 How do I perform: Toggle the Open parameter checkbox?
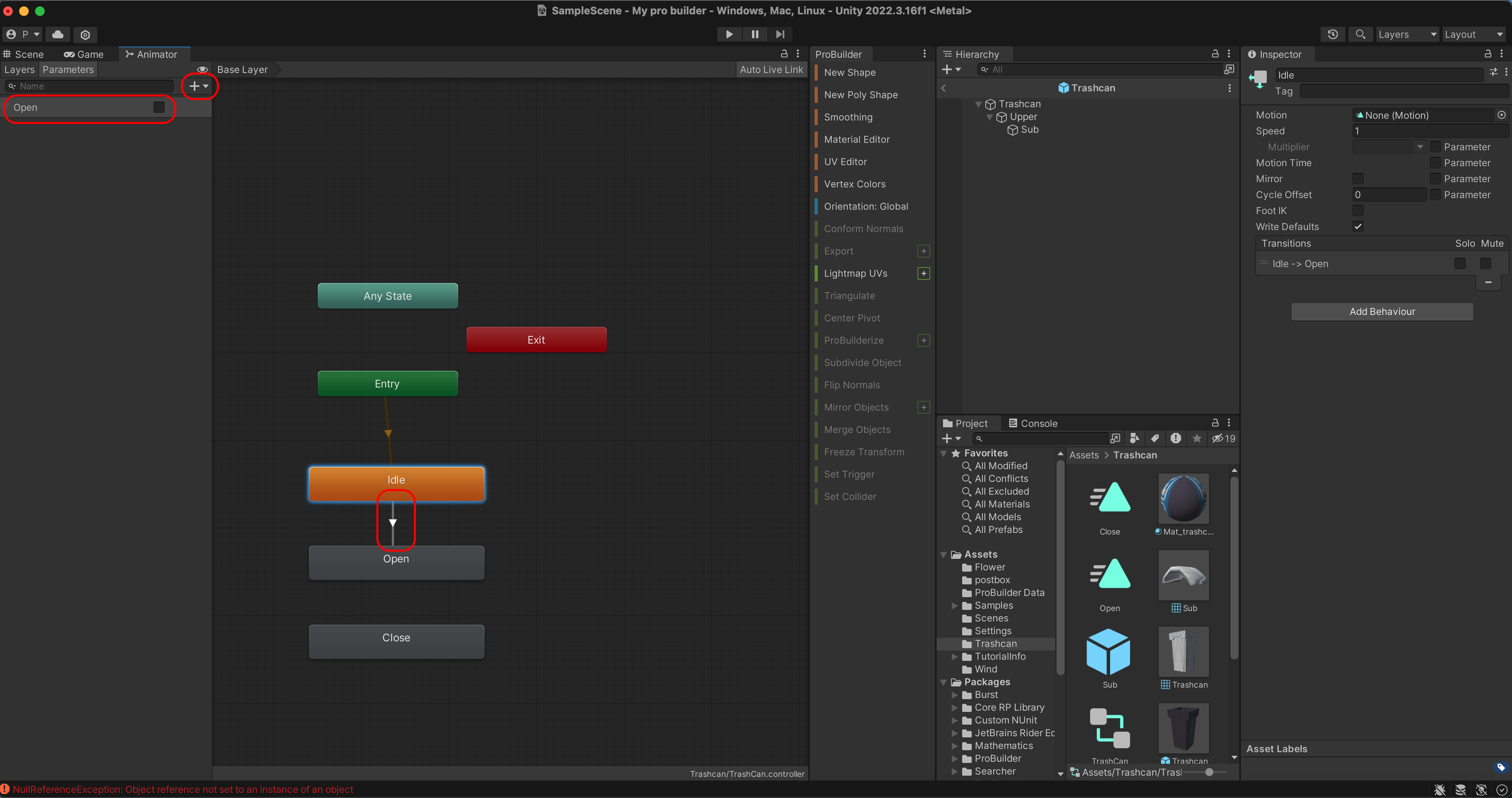coord(158,107)
